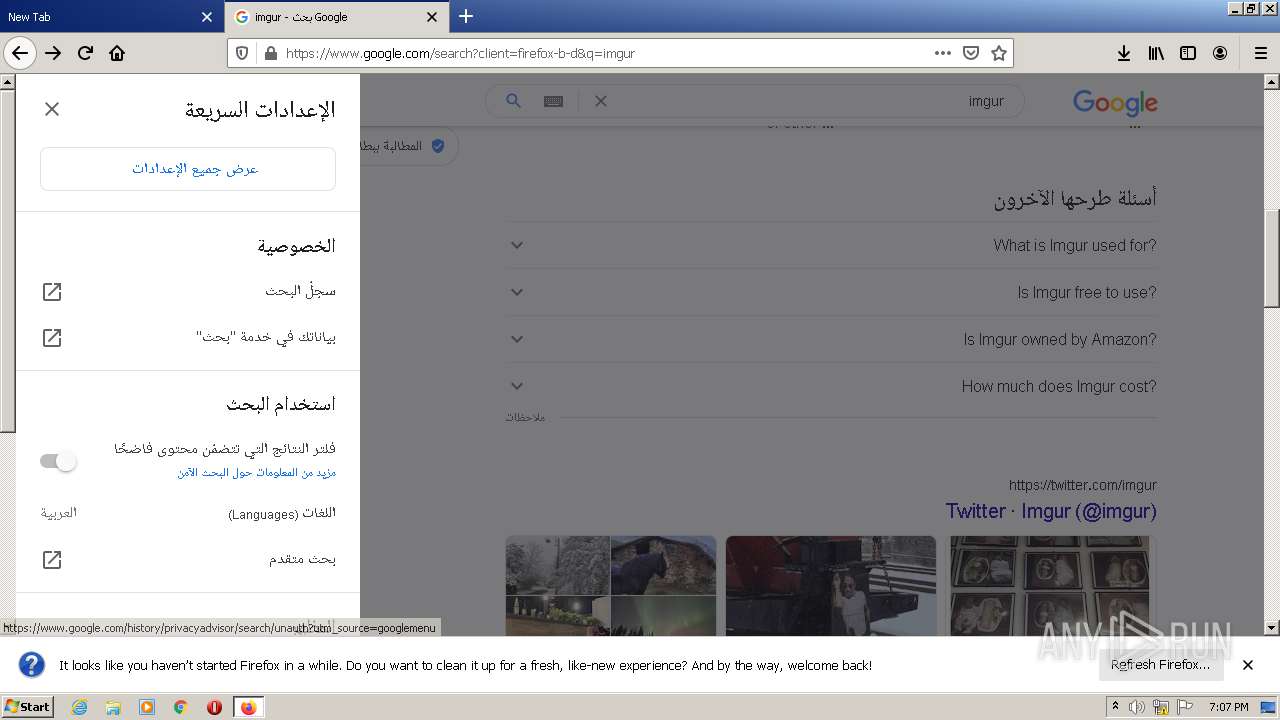Open the Firefox account icon
Image resolution: width=1280 pixels, height=720 pixels.
pos(1220,53)
